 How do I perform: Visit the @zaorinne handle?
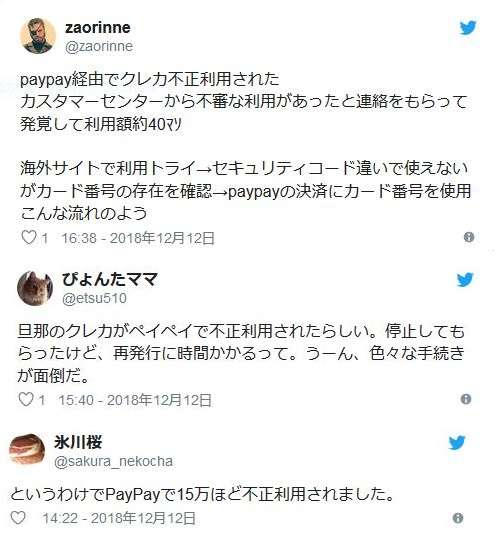click(x=99, y=46)
